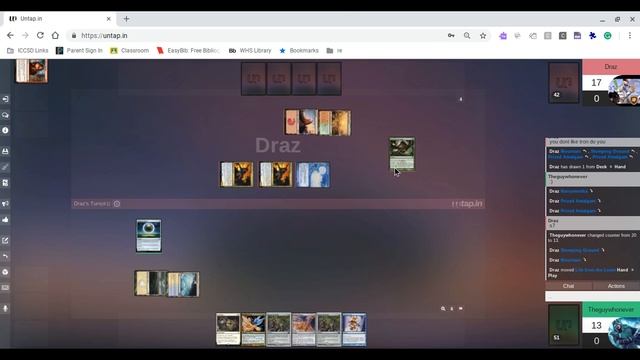Click the chat message input field

593,296
